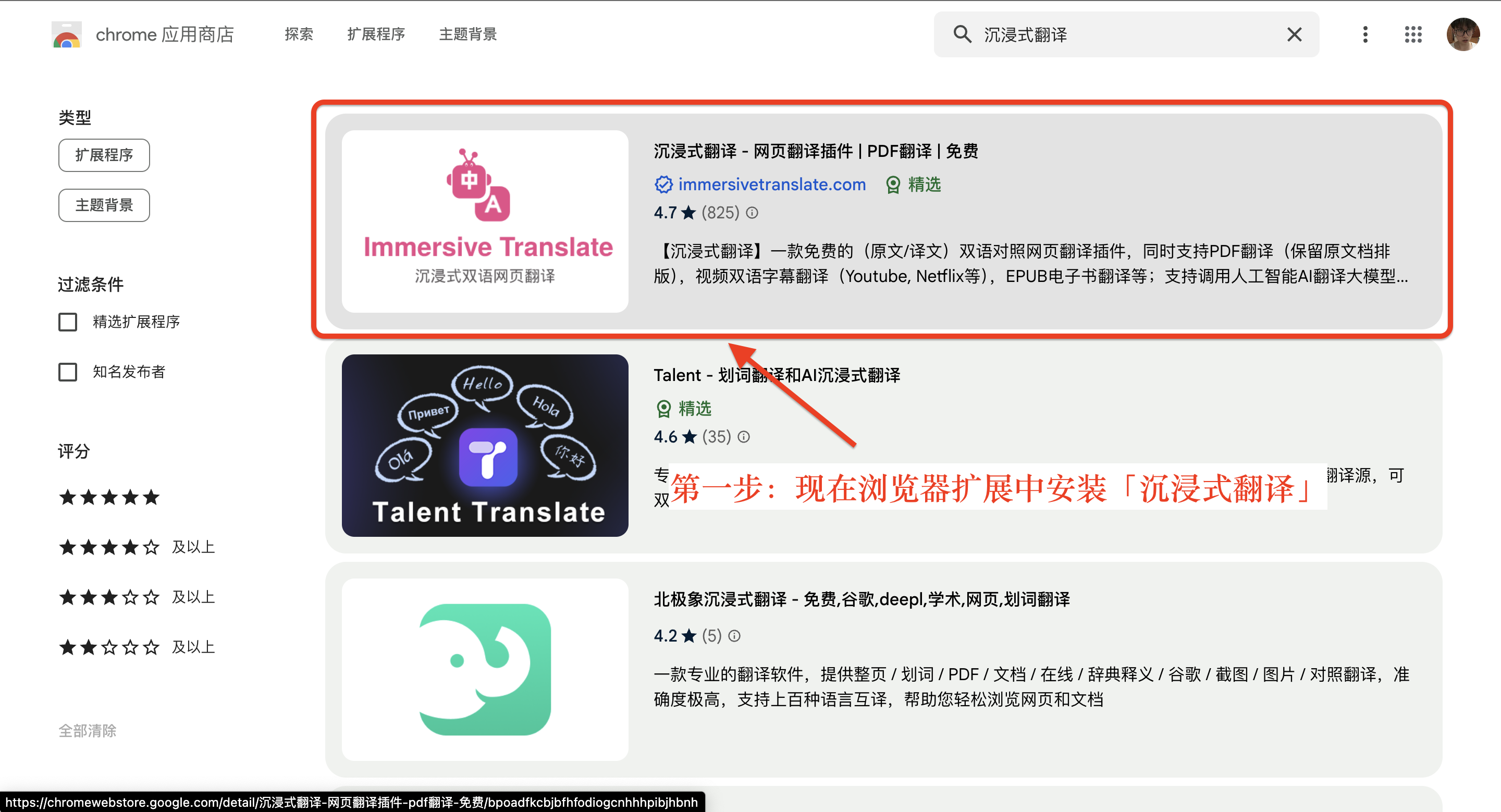Viewport: 1501px width, 812px height.
Task: Click 沉浸式翻译 description paragraph text
Action: (x=1030, y=263)
